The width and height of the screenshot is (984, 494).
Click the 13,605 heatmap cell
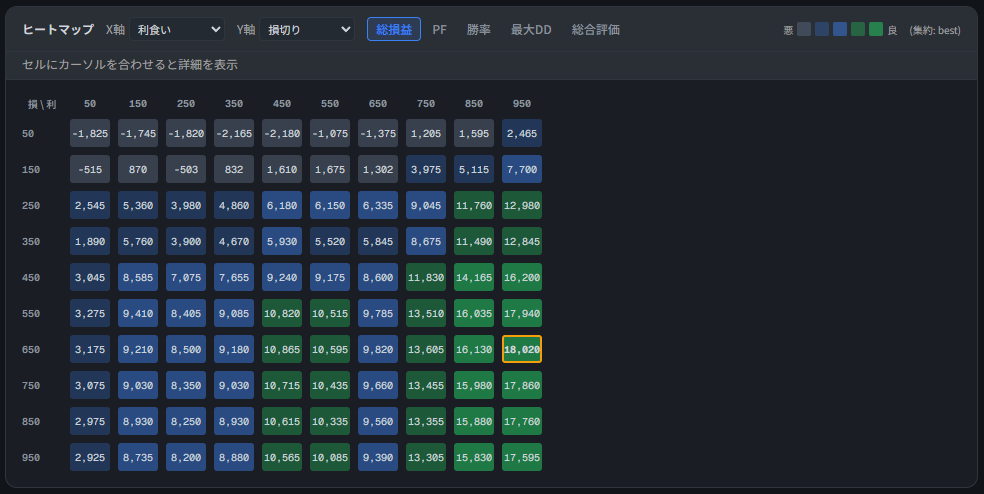click(x=425, y=349)
